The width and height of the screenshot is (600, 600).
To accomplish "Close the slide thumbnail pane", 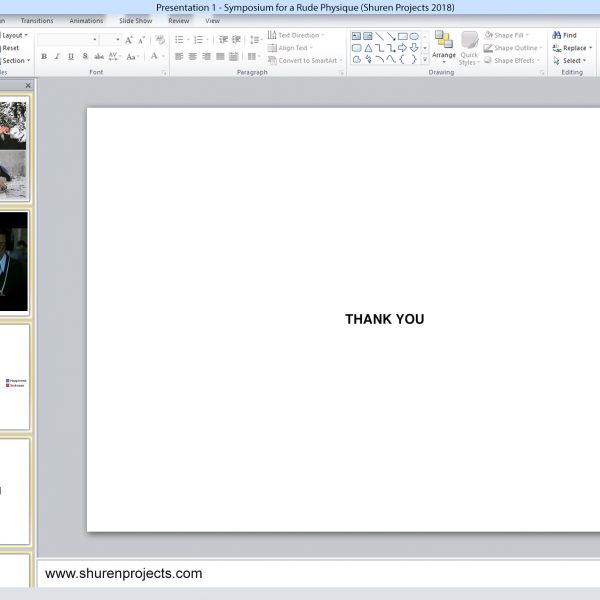I will [27, 86].
